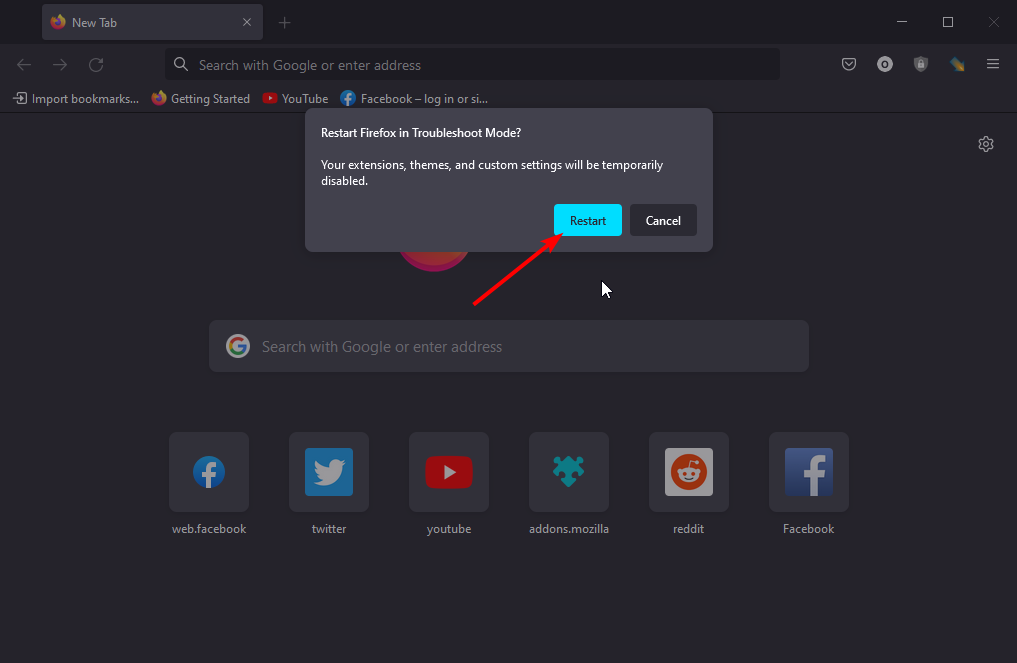Screen dimensions: 1017x663
Task: Open Facebook – log in bookmark
Action: 414,99
